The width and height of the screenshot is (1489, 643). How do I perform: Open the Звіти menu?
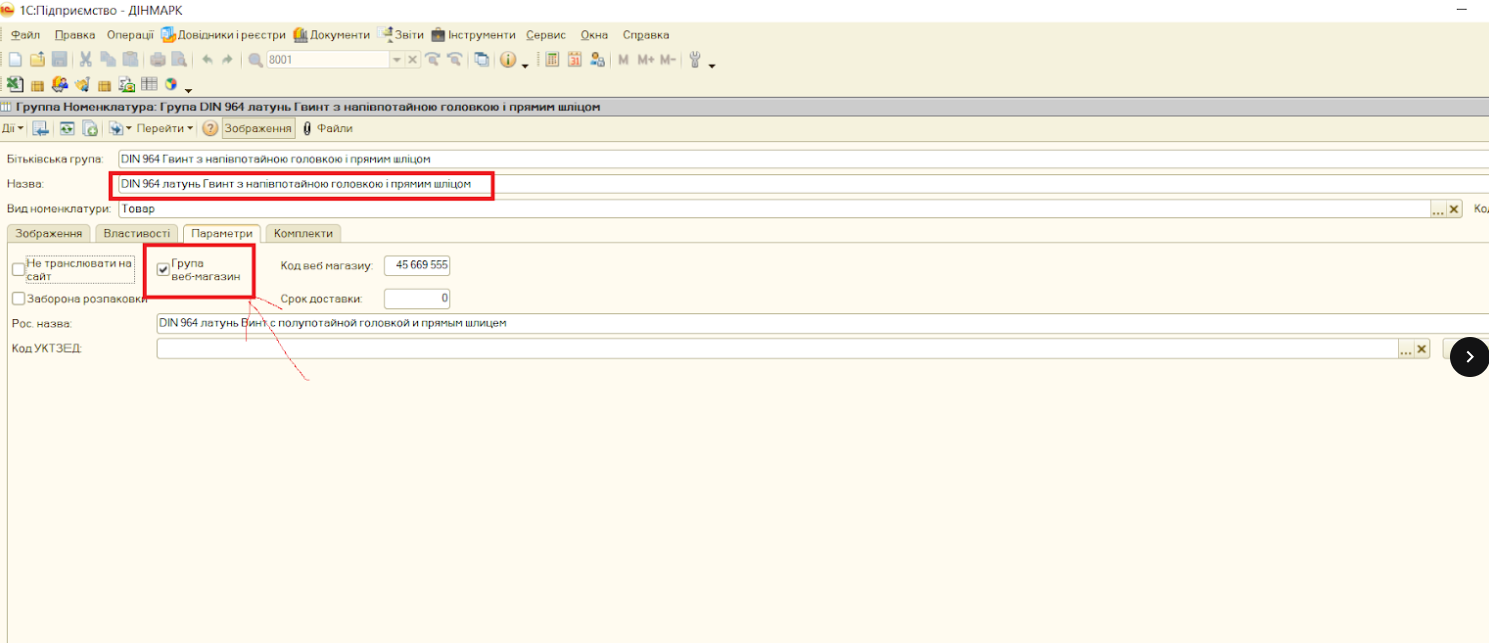pos(401,34)
